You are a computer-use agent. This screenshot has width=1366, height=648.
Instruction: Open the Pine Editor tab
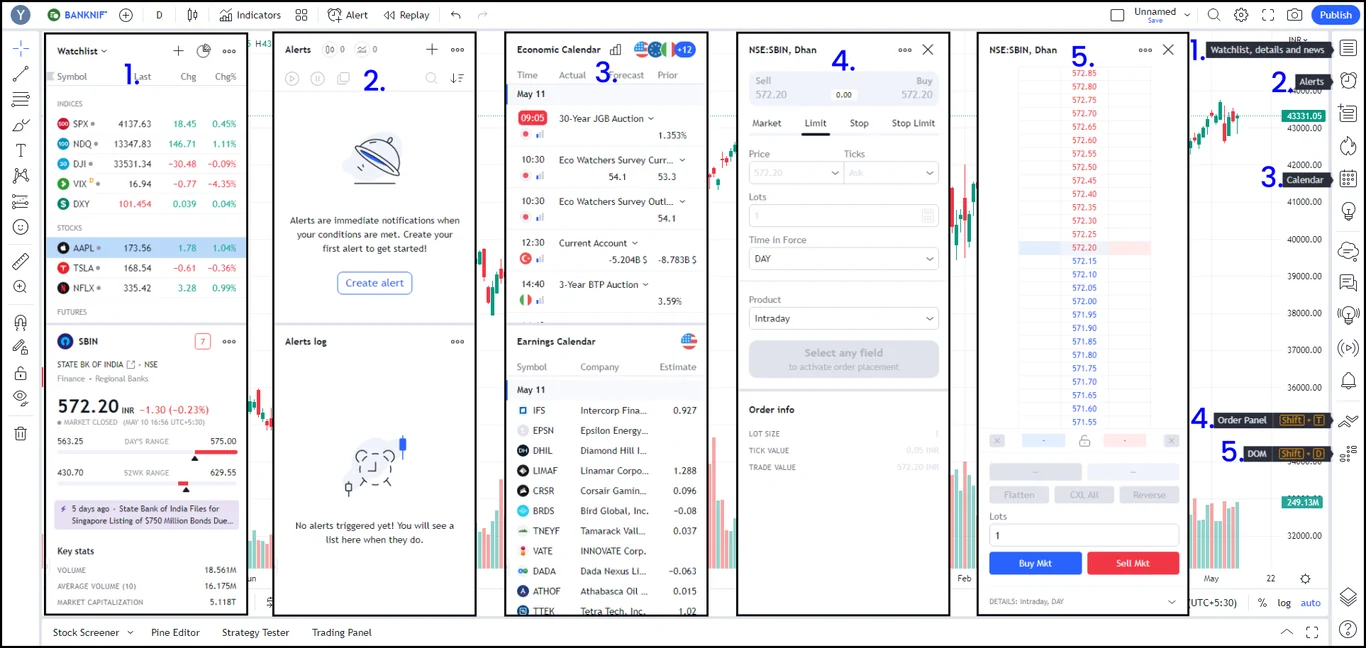pyautogui.click(x=176, y=633)
